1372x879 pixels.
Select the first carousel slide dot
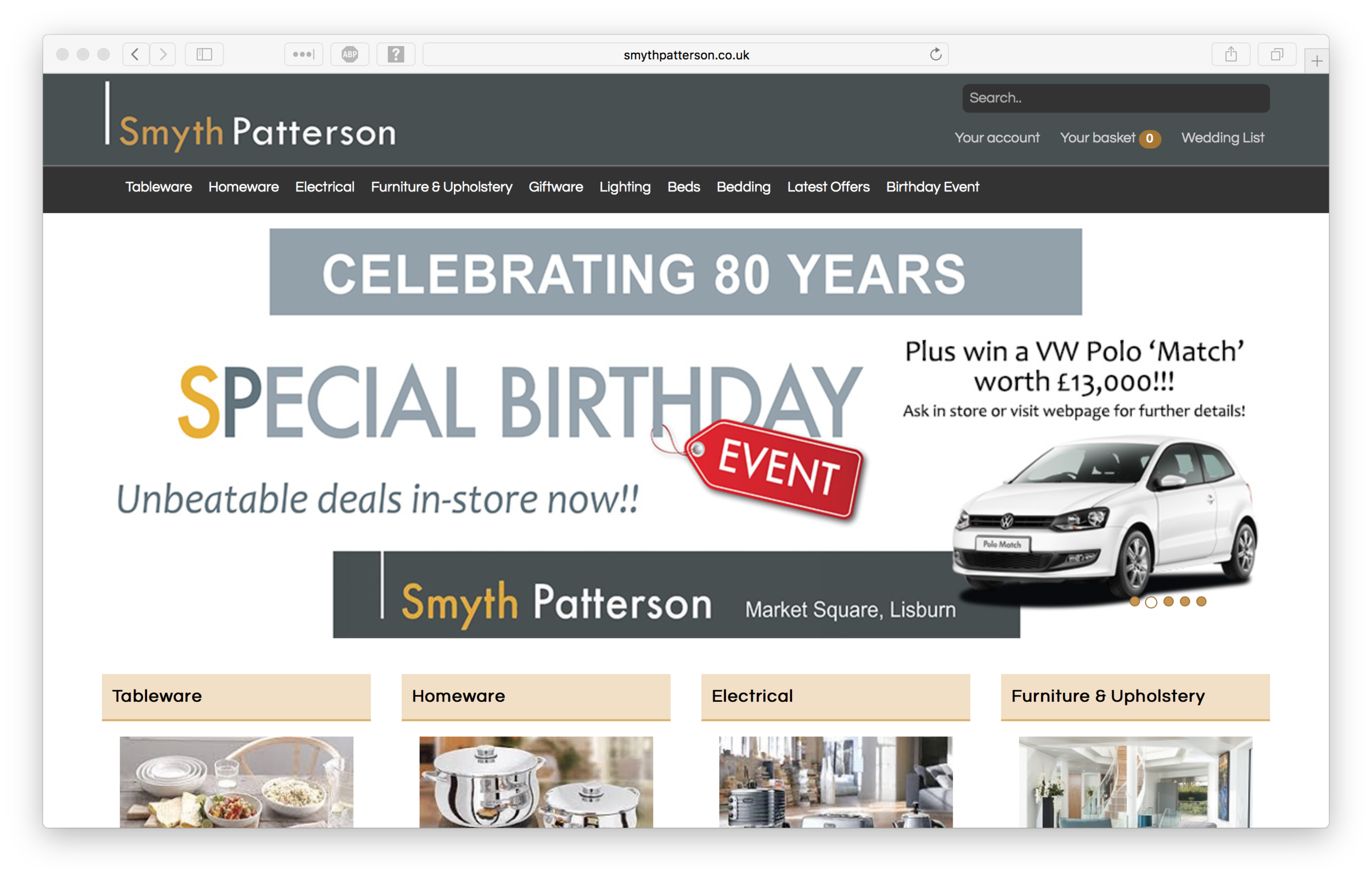click(x=1134, y=601)
